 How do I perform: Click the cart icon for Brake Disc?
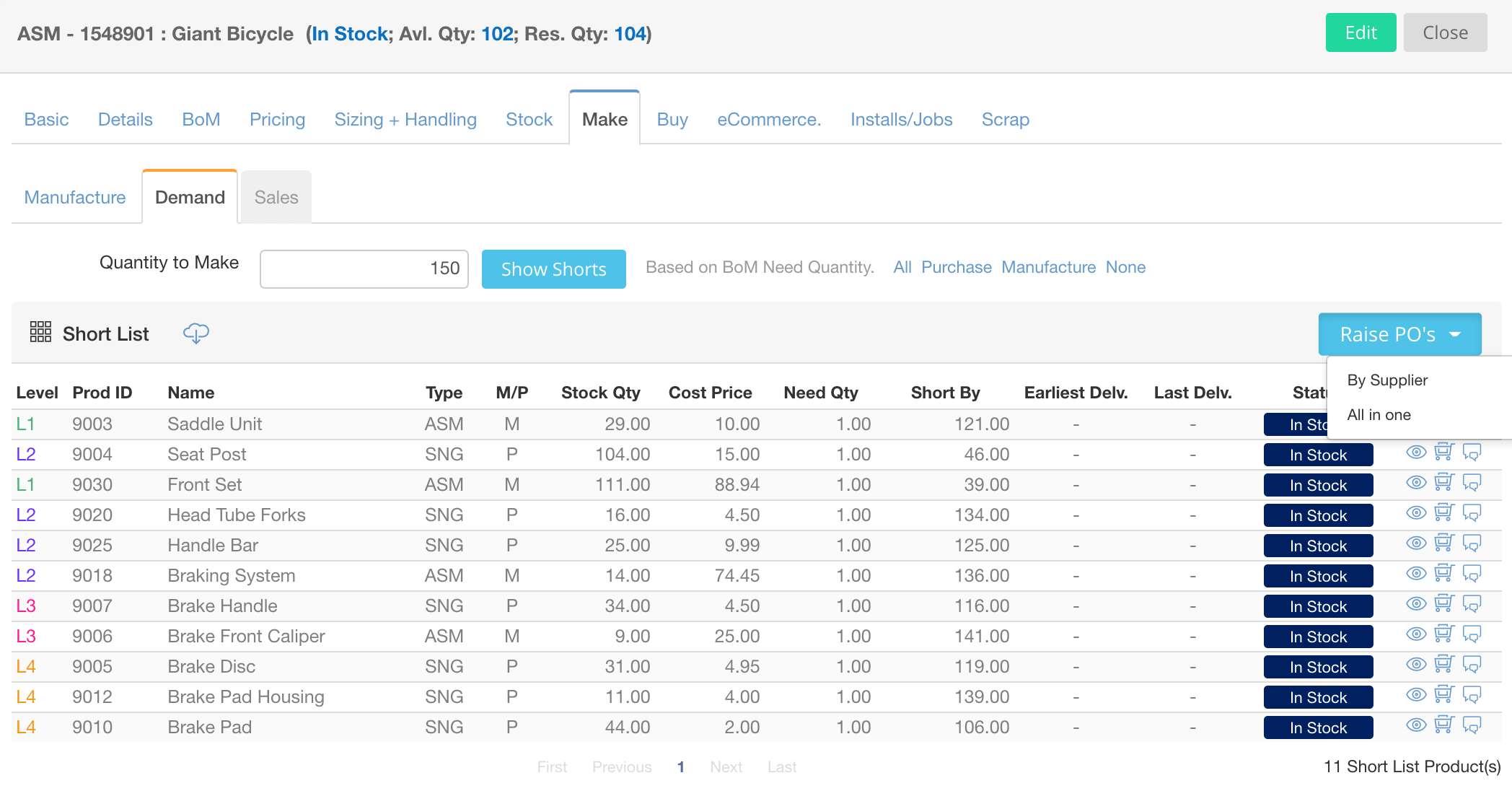click(1443, 665)
